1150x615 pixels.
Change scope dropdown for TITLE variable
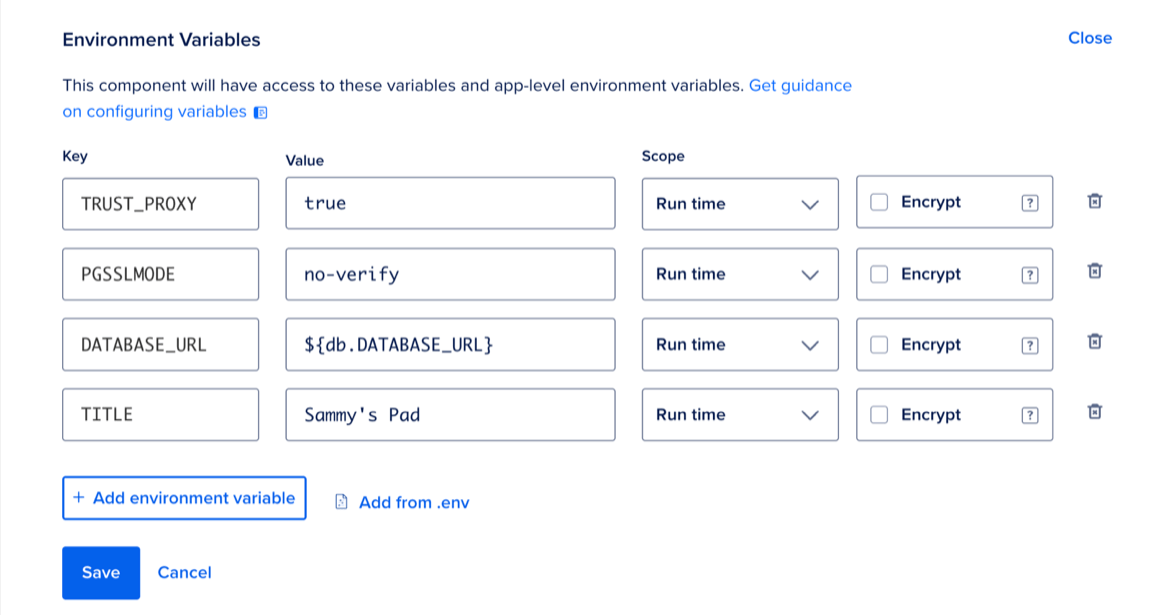coord(739,415)
